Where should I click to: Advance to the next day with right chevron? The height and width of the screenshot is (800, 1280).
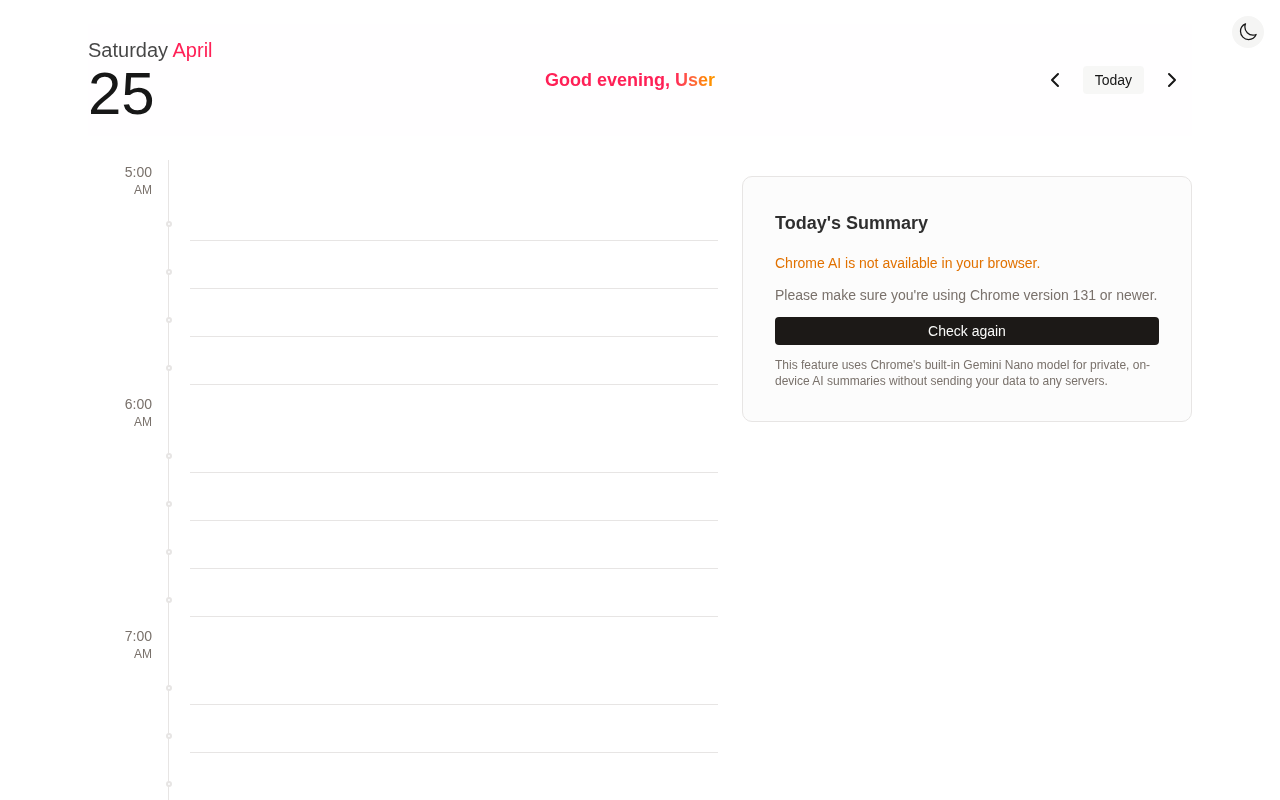(1172, 80)
